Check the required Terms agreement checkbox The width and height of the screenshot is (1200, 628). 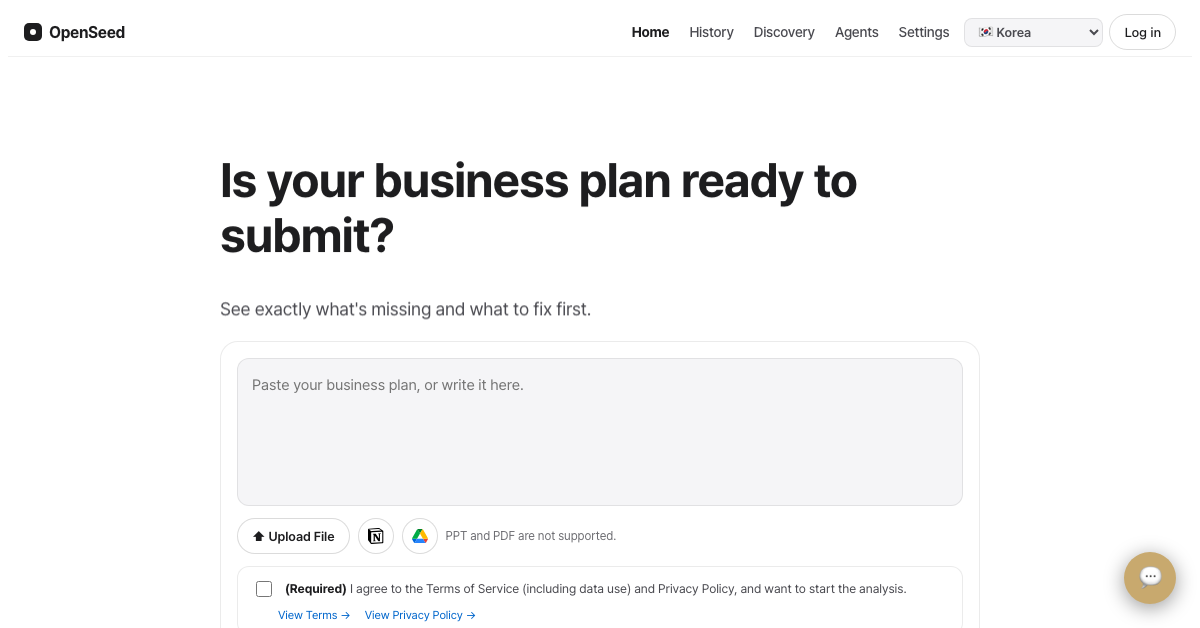(x=264, y=589)
